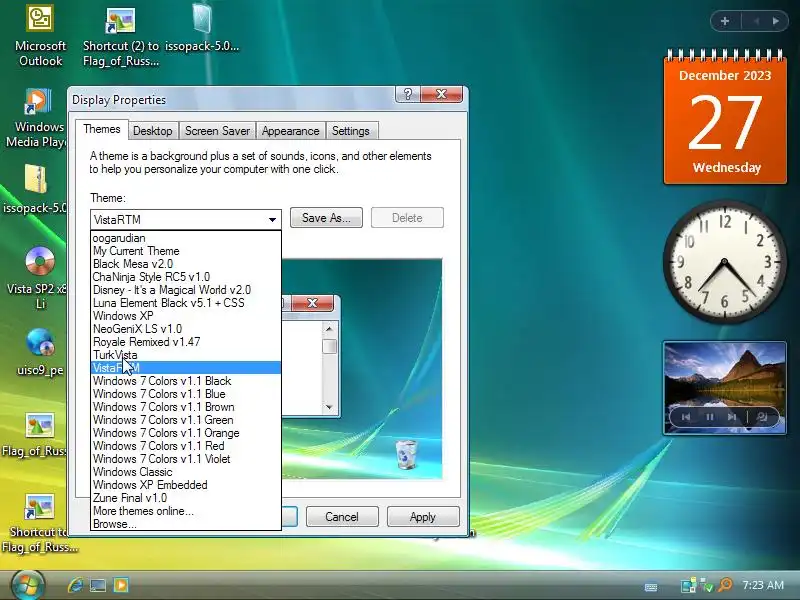
Task: Choose the TurkVista theme
Action: [x=186, y=355]
